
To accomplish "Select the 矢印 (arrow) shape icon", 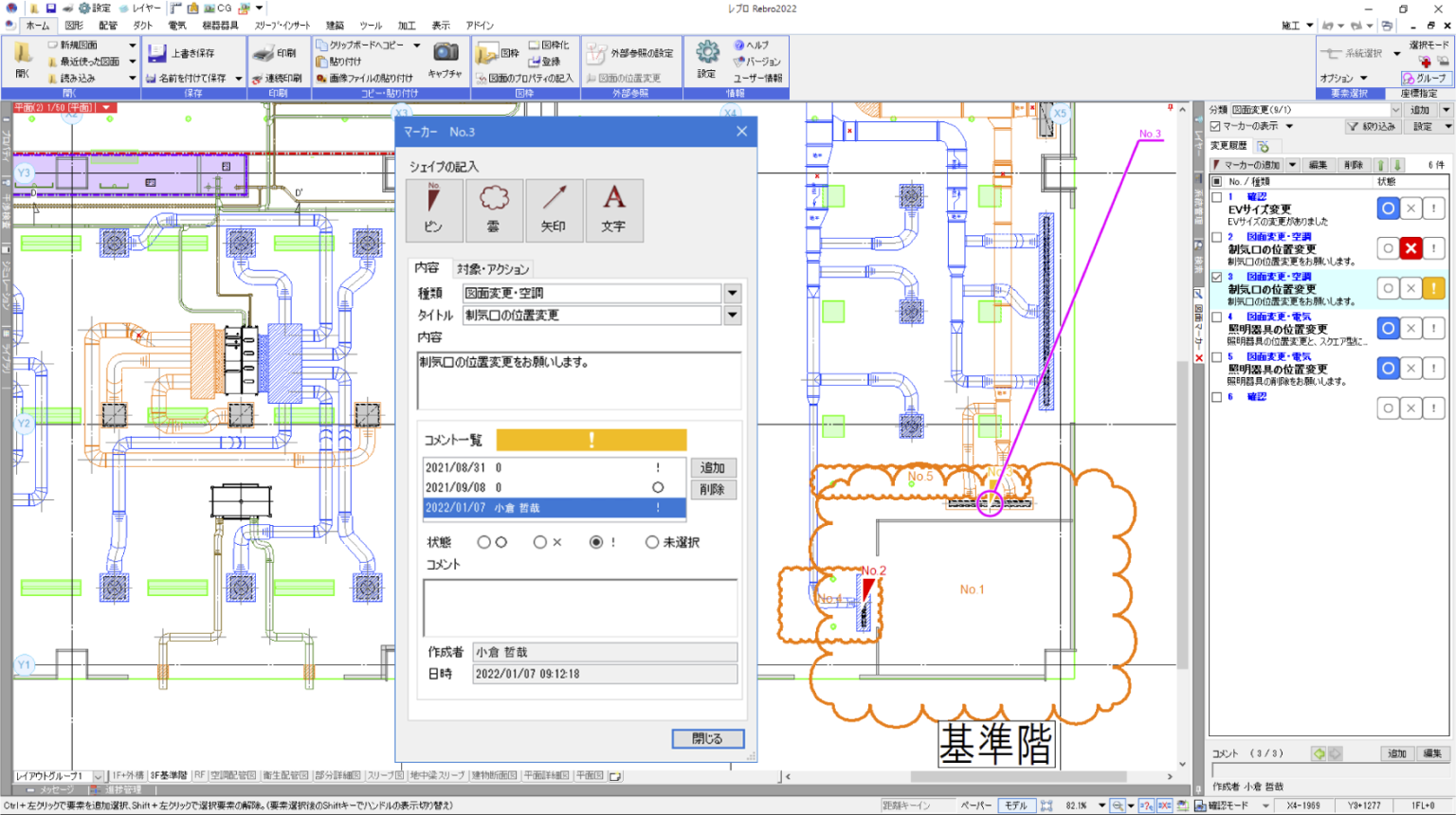I will [x=555, y=208].
